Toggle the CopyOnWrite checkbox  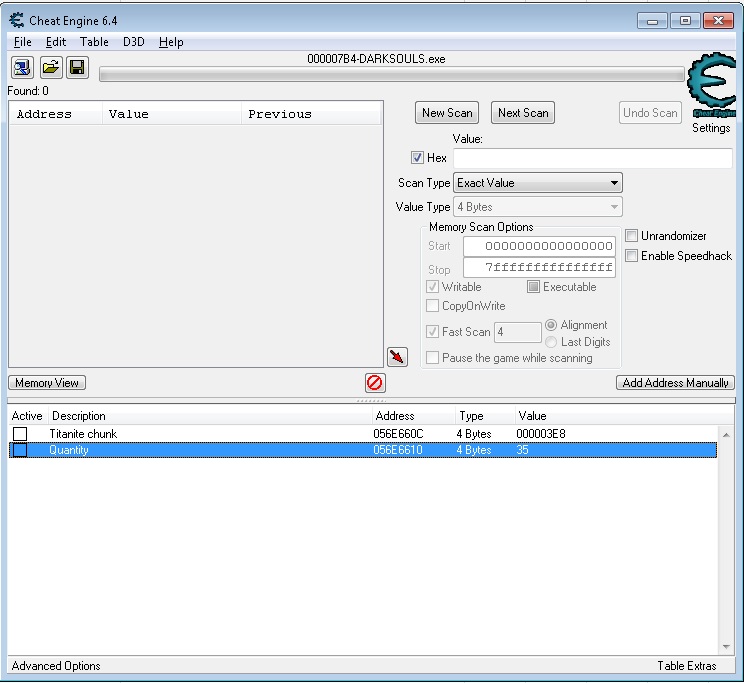pyautogui.click(x=432, y=306)
